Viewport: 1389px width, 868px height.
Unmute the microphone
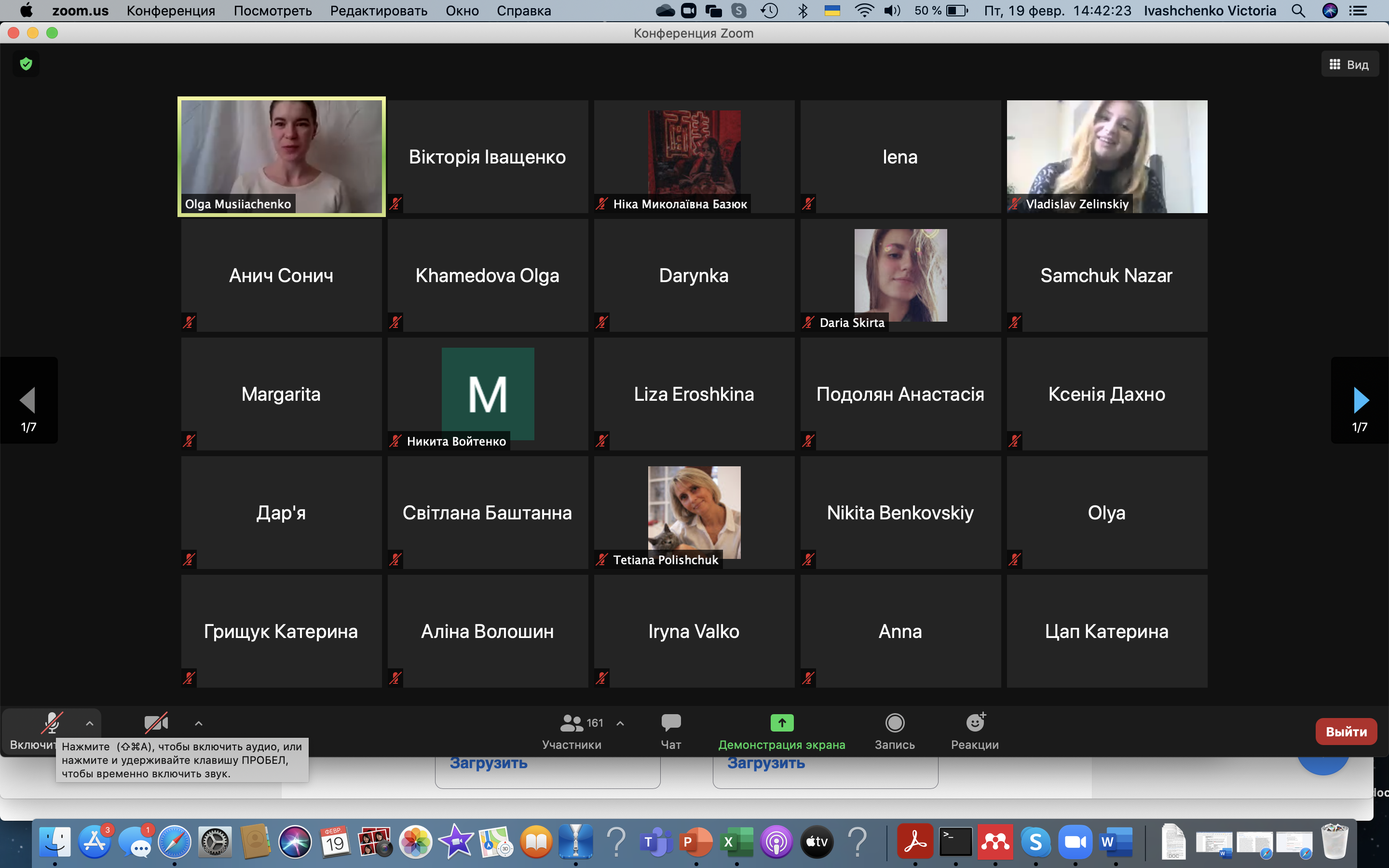coord(52,723)
